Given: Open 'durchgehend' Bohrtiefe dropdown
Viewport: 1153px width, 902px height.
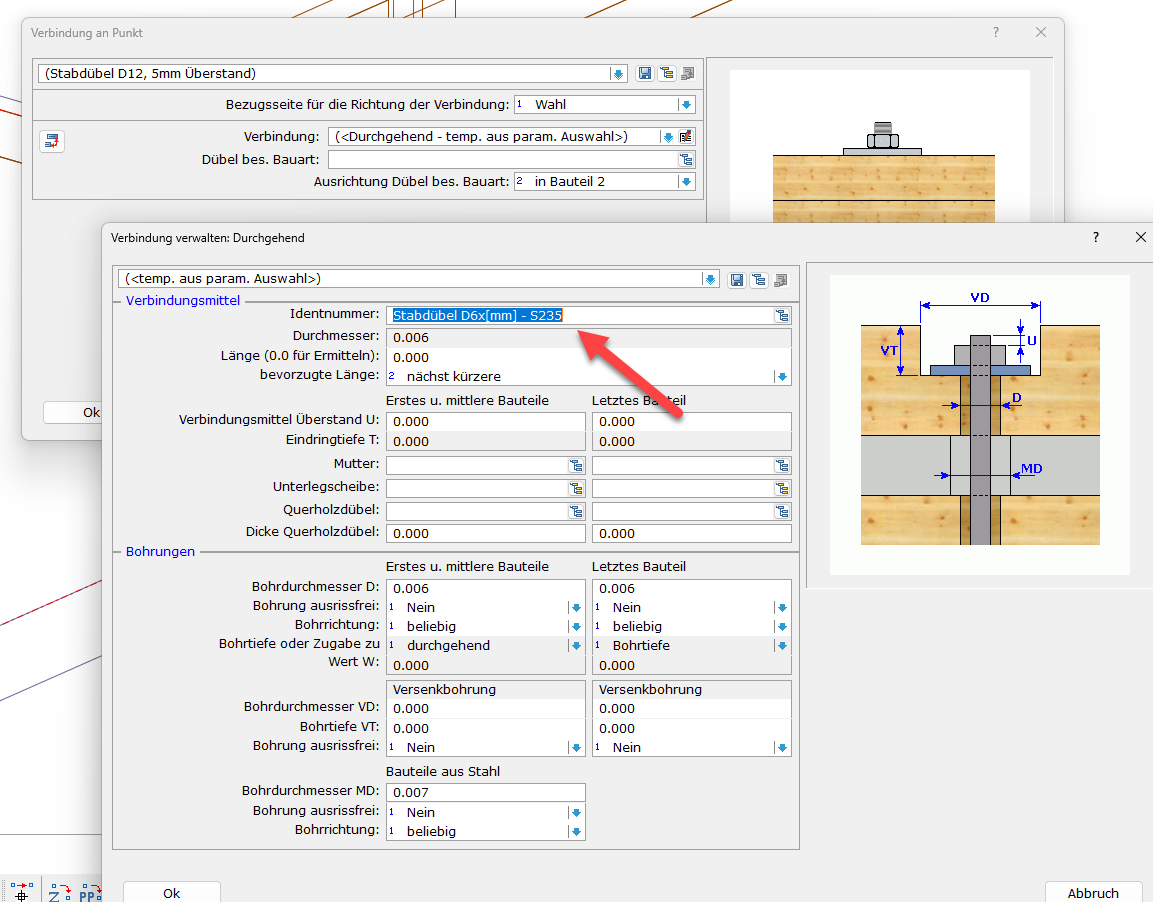Looking at the screenshot, I should click(576, 646).
